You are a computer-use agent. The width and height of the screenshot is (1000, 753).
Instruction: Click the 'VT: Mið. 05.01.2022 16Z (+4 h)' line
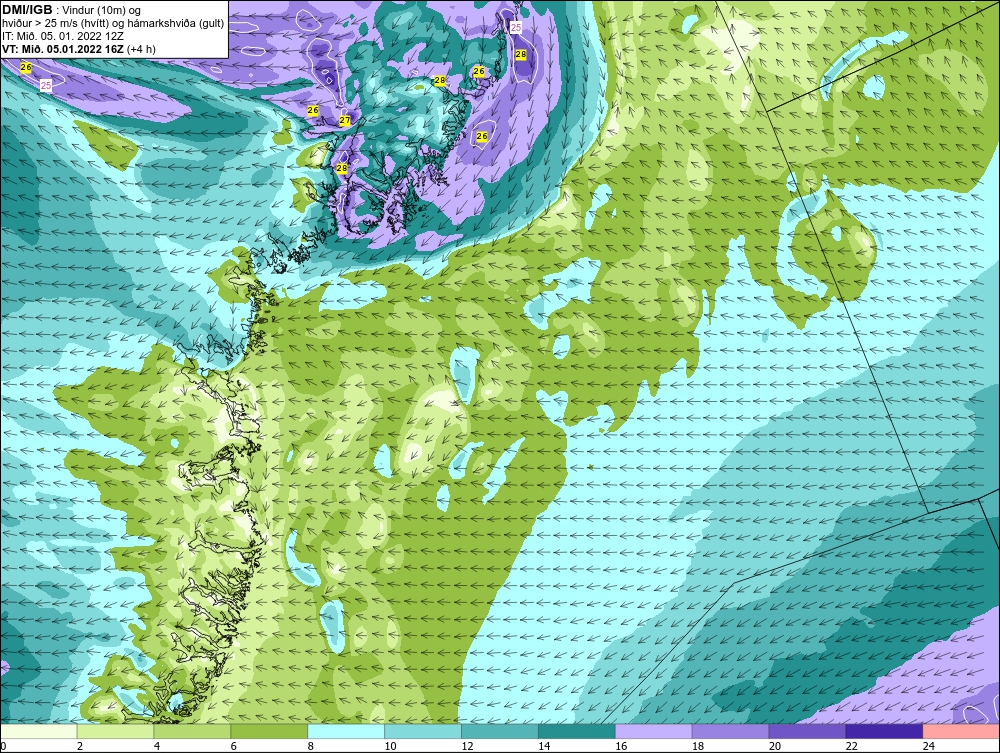[78, 48]
